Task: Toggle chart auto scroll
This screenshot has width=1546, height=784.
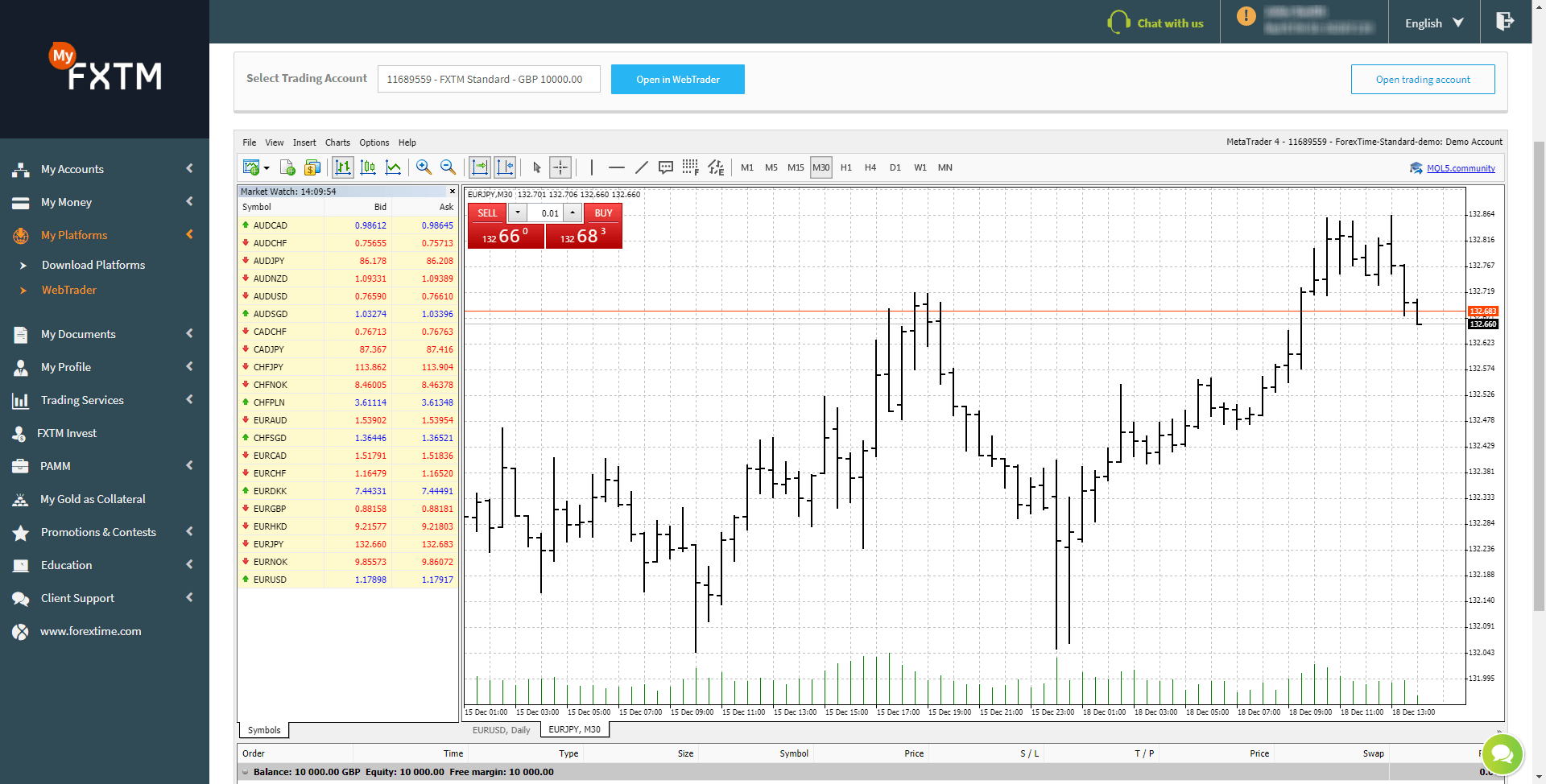Action: click(x=480, y=167)
